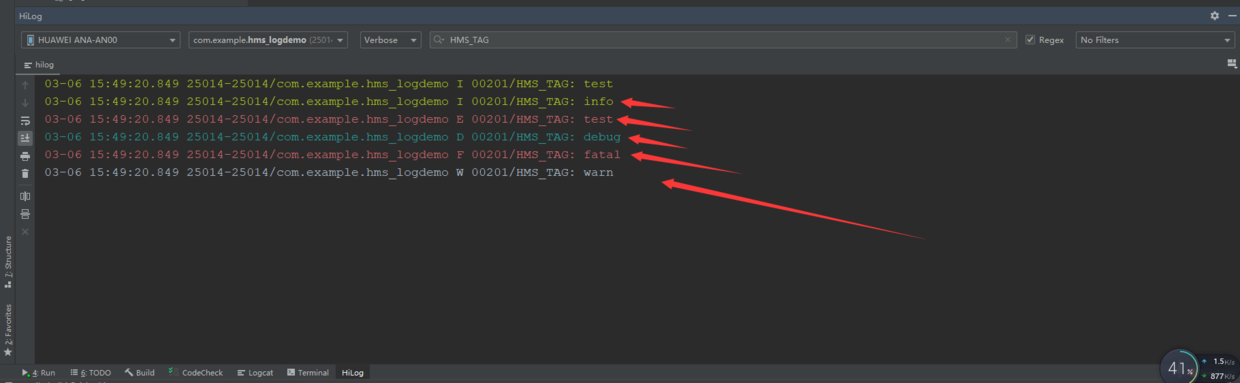Click the log line ending 'debug'
Image resolution: width=1240 pixels, height=383 pixels.
tap(332, 137)
